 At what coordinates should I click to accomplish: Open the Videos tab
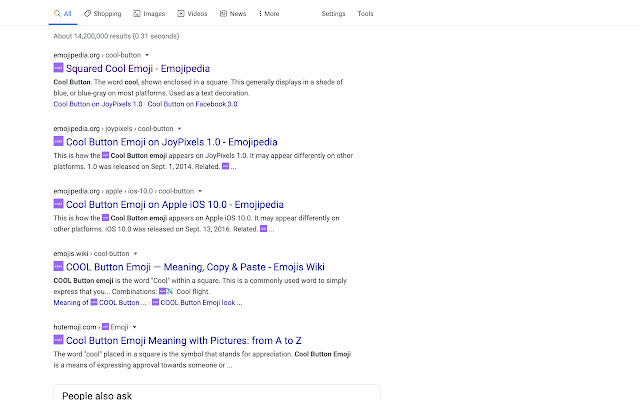pyautogui.click(x=192, y=13)
